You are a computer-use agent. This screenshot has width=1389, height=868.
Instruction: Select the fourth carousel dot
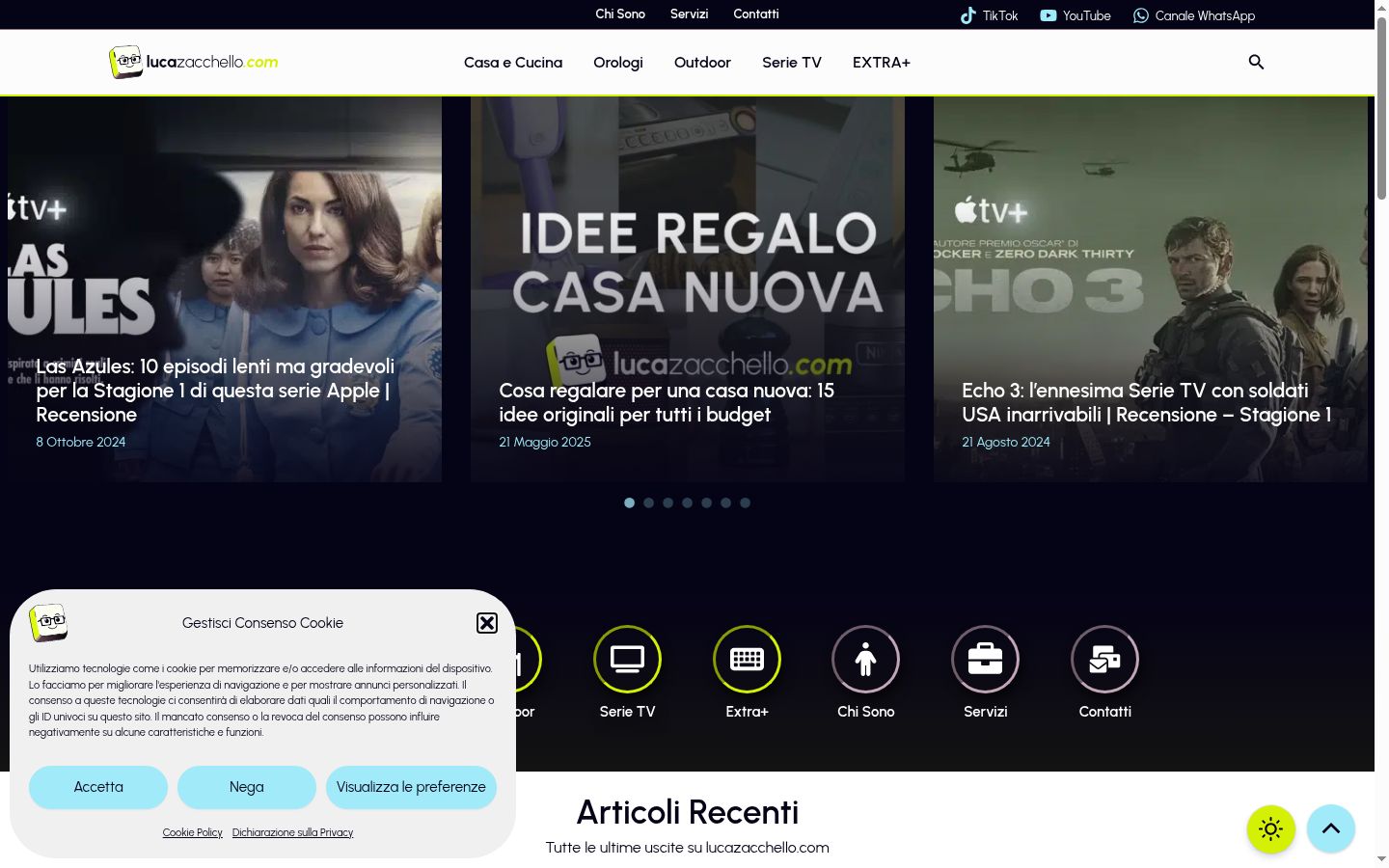pos(688,502)
